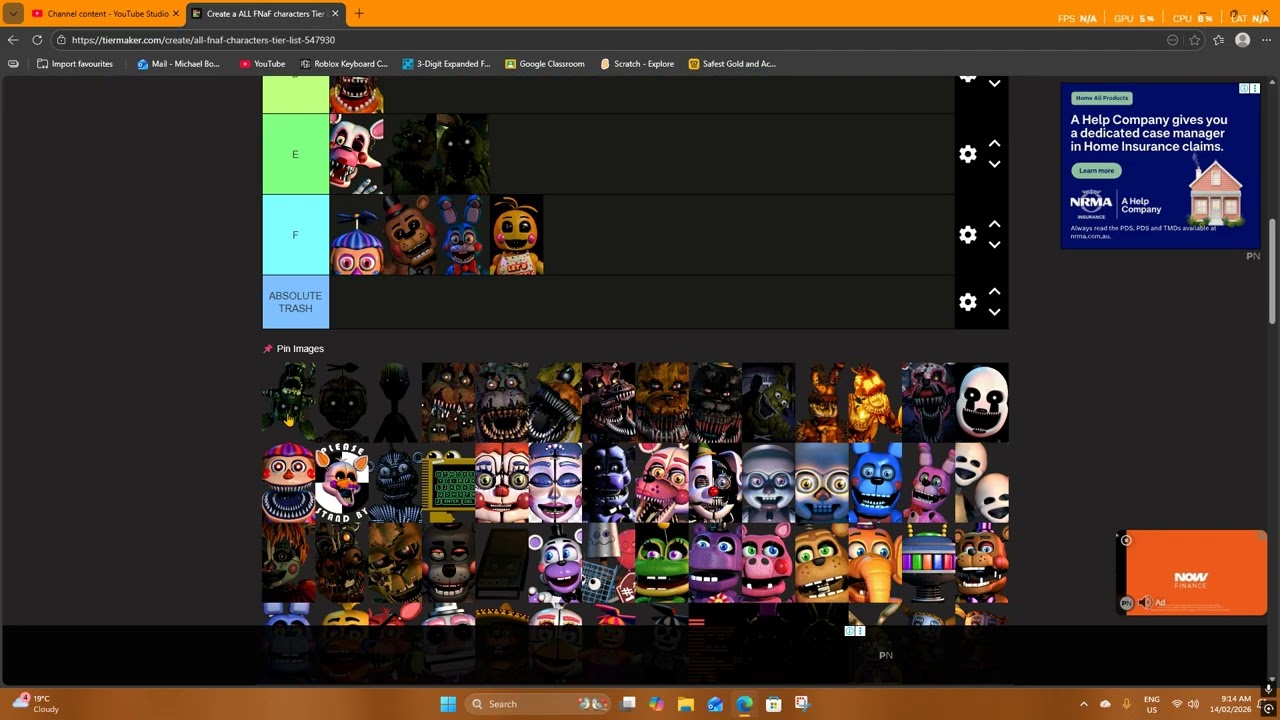Pick the blue Bon-Bon puppet image

point(875,483)
